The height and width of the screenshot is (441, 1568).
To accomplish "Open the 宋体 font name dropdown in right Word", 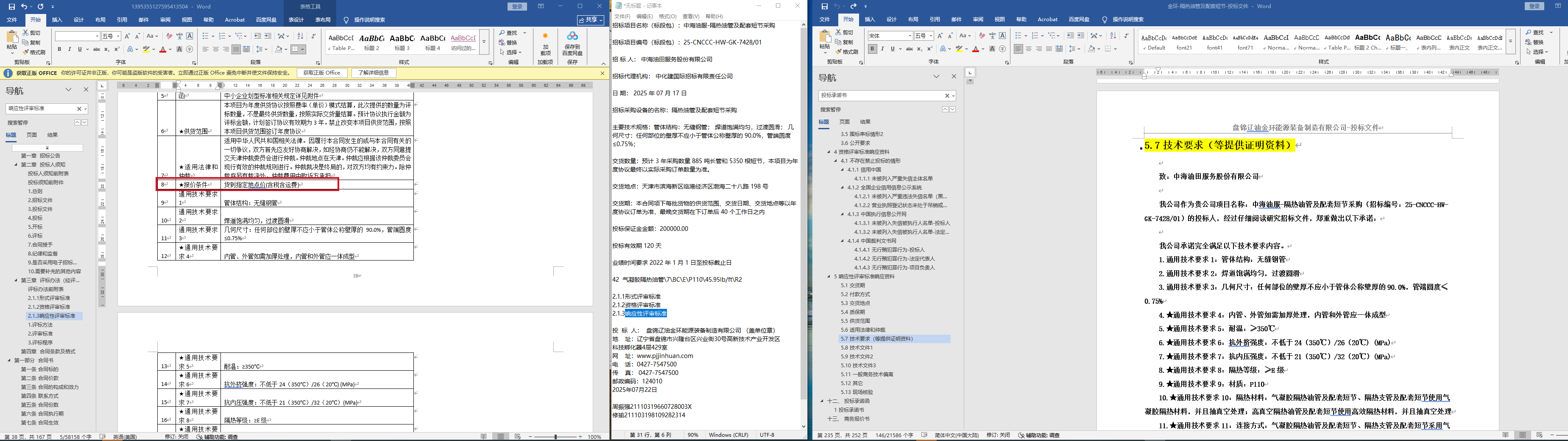I will [910, 36].
